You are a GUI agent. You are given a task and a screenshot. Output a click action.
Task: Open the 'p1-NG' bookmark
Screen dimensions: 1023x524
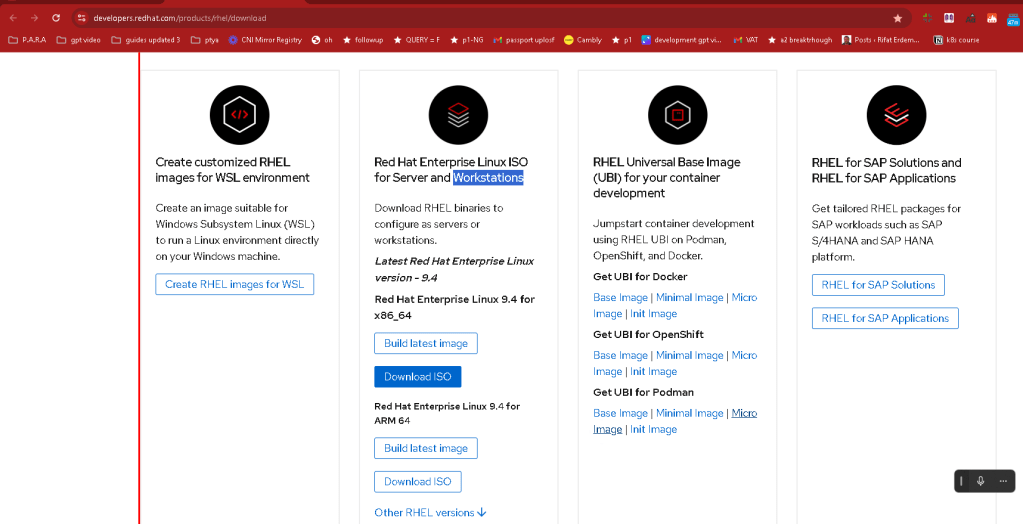pyautogui.click(x=466, y=40)
